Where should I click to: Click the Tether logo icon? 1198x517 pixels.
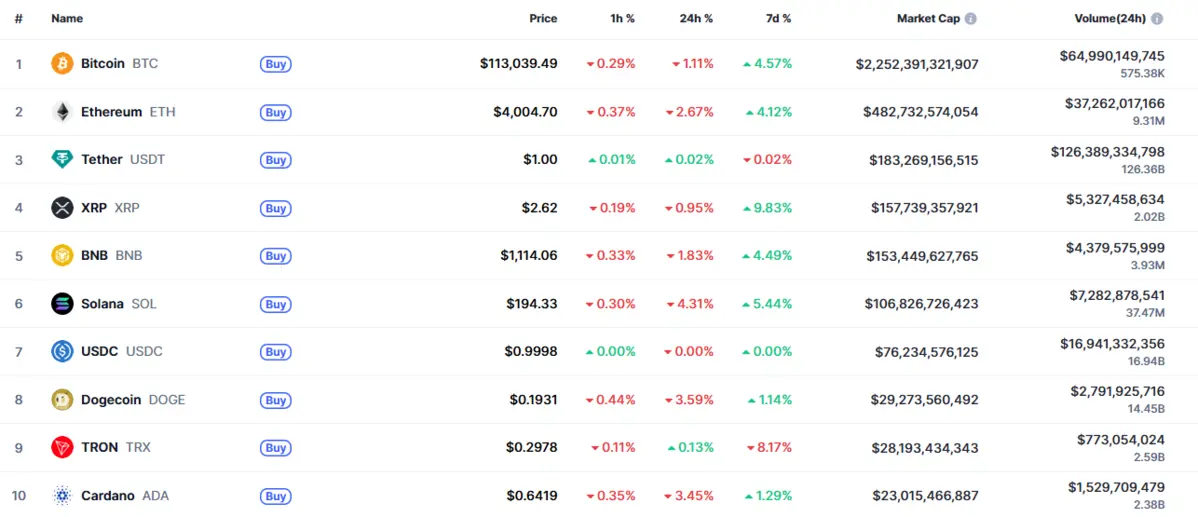tap(62, 160)
